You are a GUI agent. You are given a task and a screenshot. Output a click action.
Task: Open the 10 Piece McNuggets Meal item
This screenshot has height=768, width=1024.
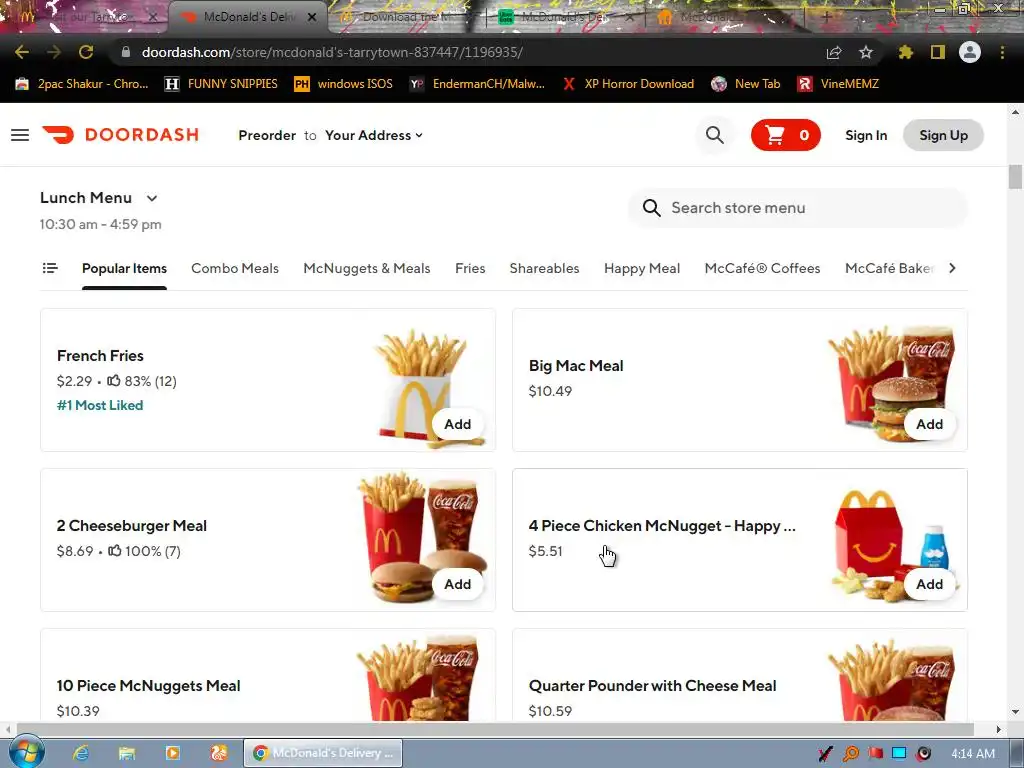pyautogui.click(x=268, y=675)
